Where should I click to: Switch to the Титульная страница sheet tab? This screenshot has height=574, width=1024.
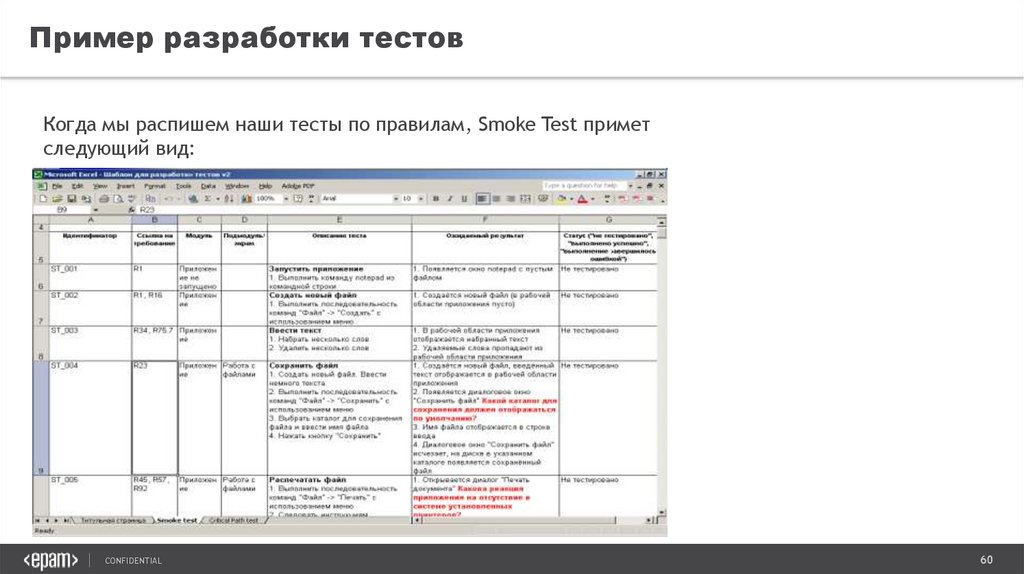tap(113, 520)
